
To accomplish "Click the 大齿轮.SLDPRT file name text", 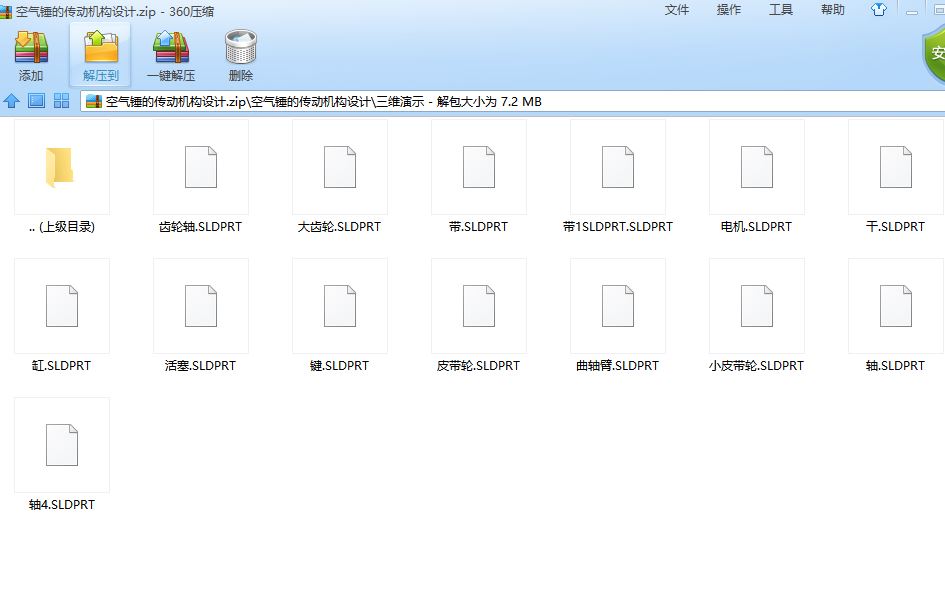I will [339, 227].
